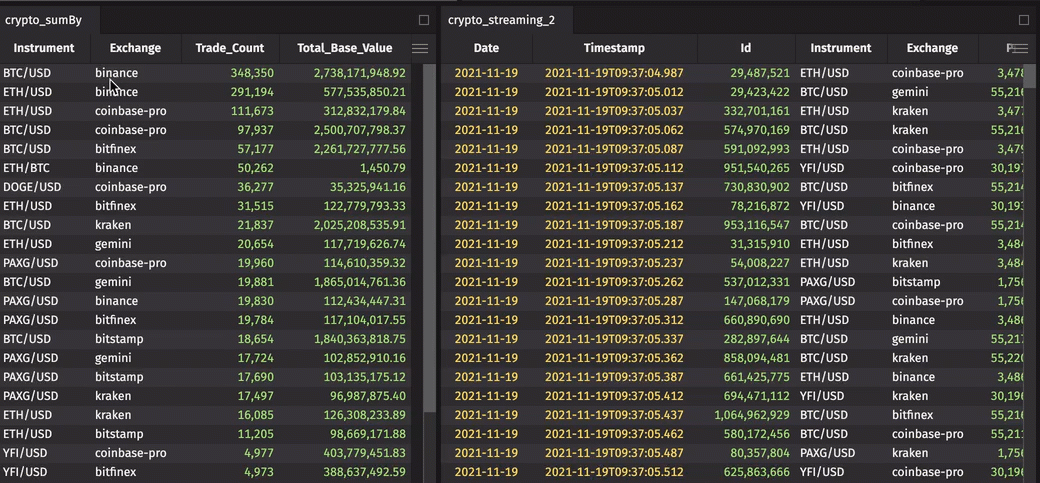
Task: Select the DOGE/USD instrument cell
Action: tap(32, 187)
